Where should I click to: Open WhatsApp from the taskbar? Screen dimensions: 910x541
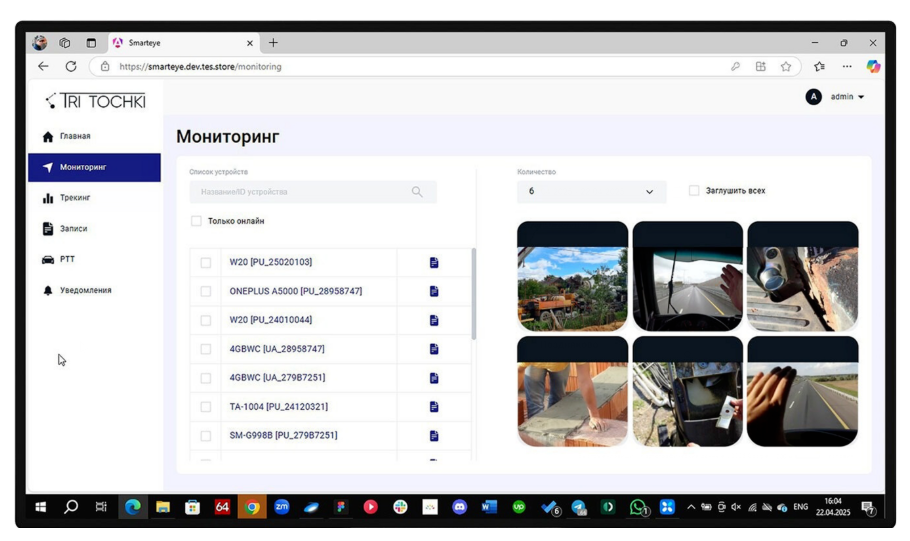pyautogui.click(x=638, y=507)
